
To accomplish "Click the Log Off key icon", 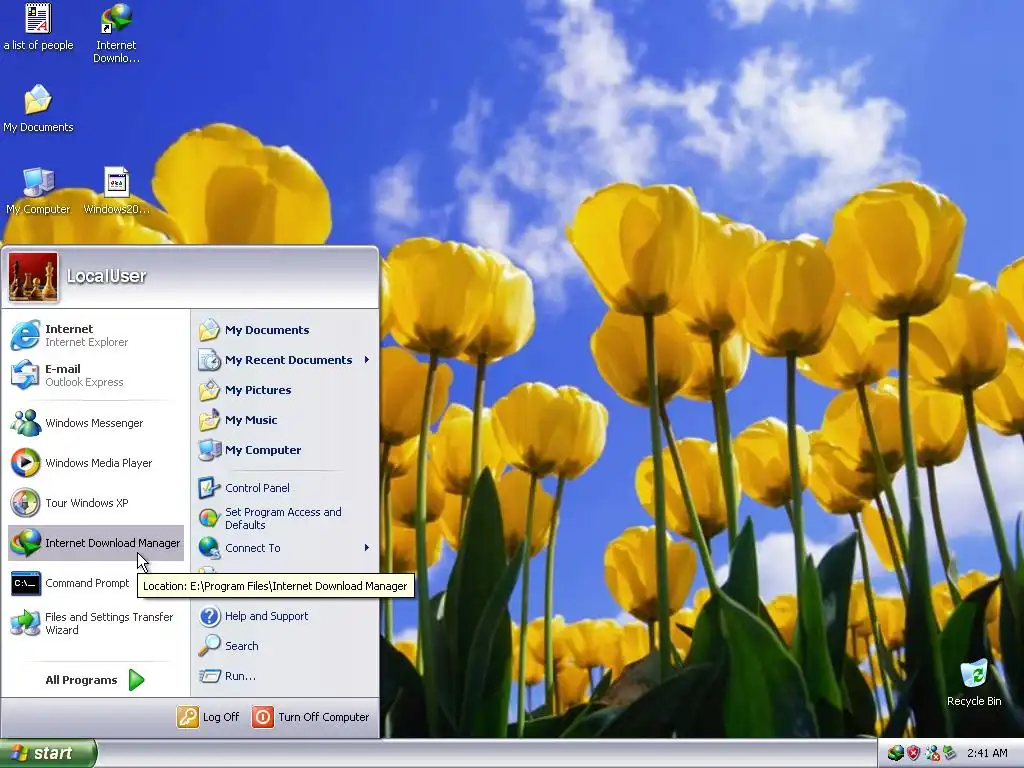I will coord(187,717).
